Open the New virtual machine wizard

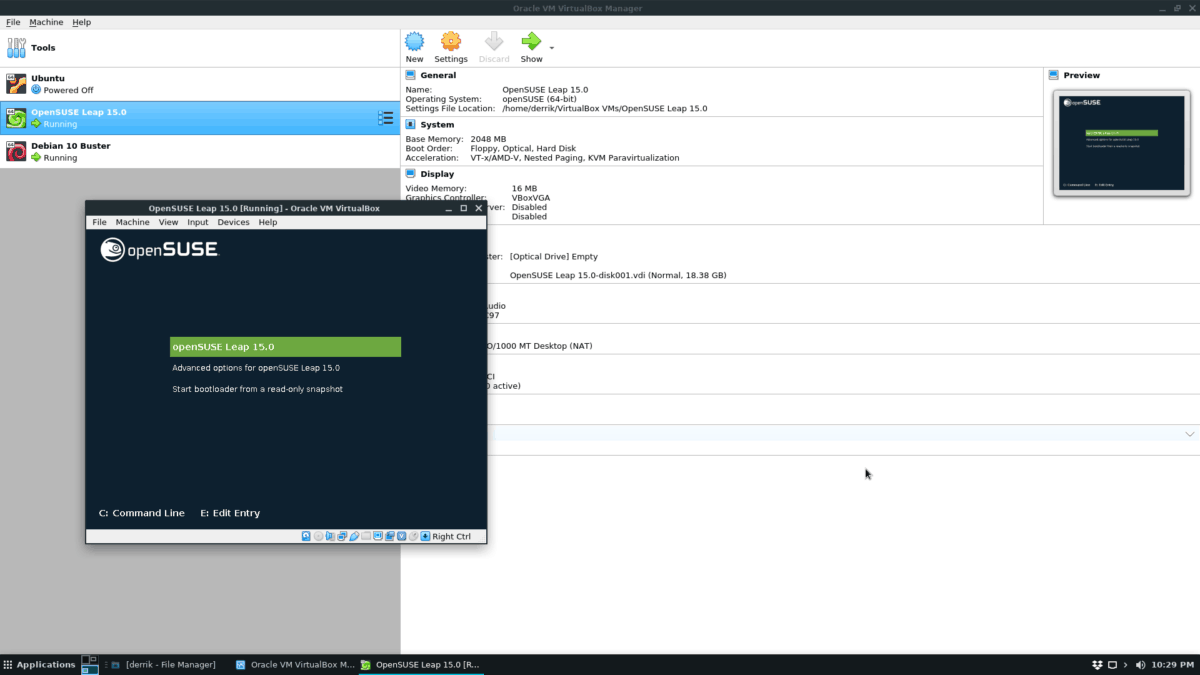(x=414, y=43)
